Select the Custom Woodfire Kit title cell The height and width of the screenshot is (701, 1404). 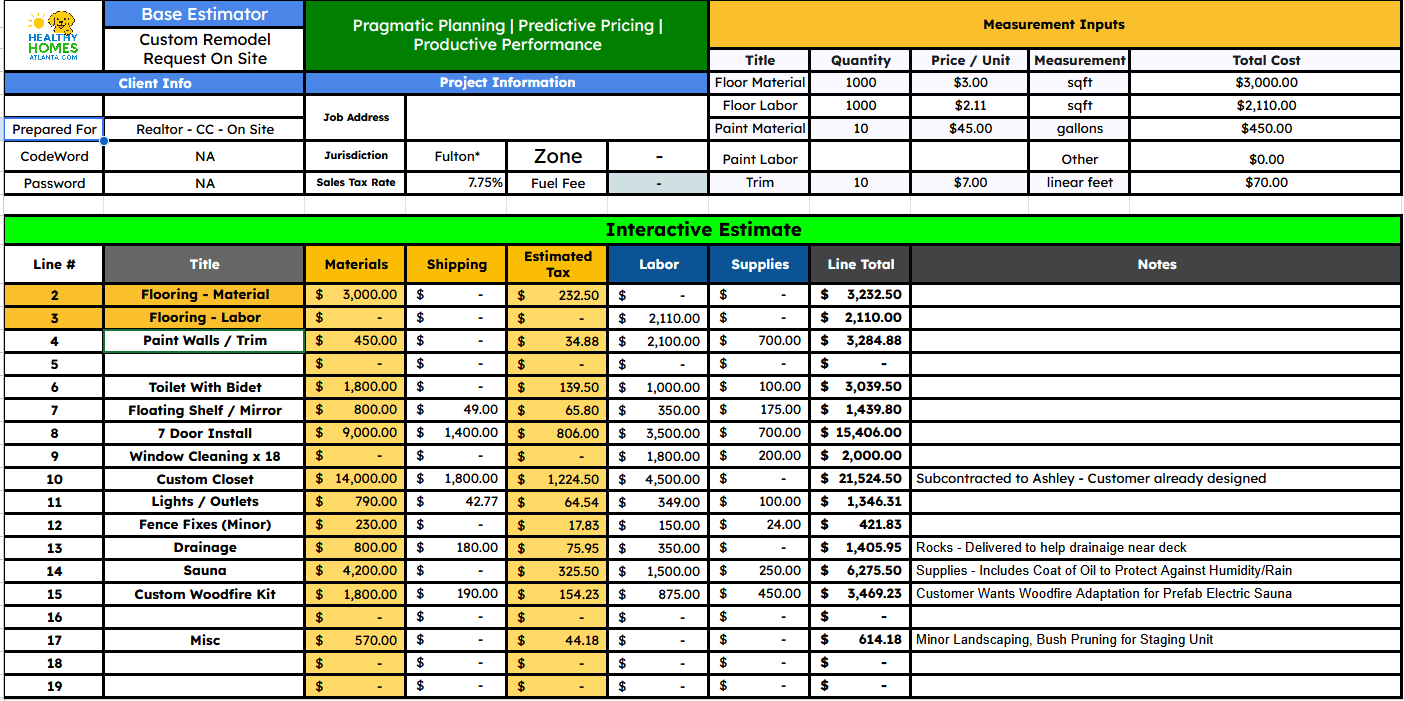tap(205, 594)
